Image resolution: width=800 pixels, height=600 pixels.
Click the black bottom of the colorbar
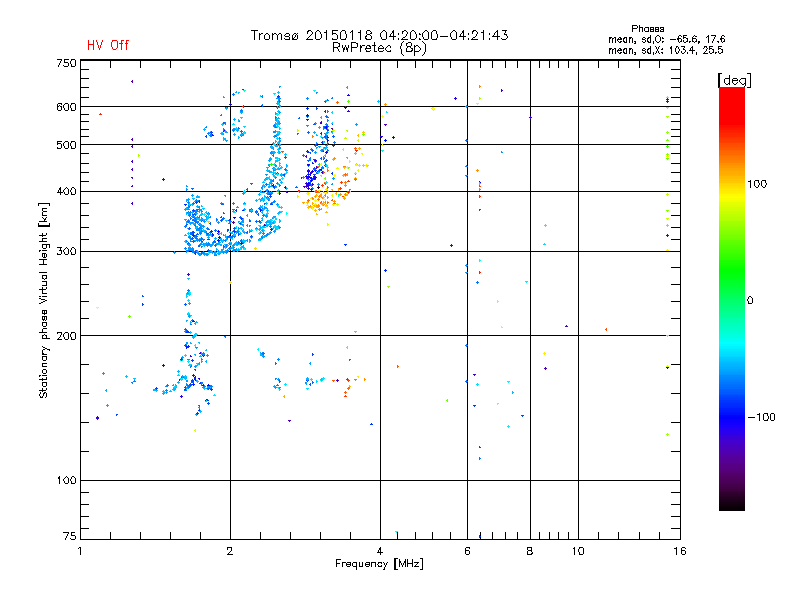point(732,503)
